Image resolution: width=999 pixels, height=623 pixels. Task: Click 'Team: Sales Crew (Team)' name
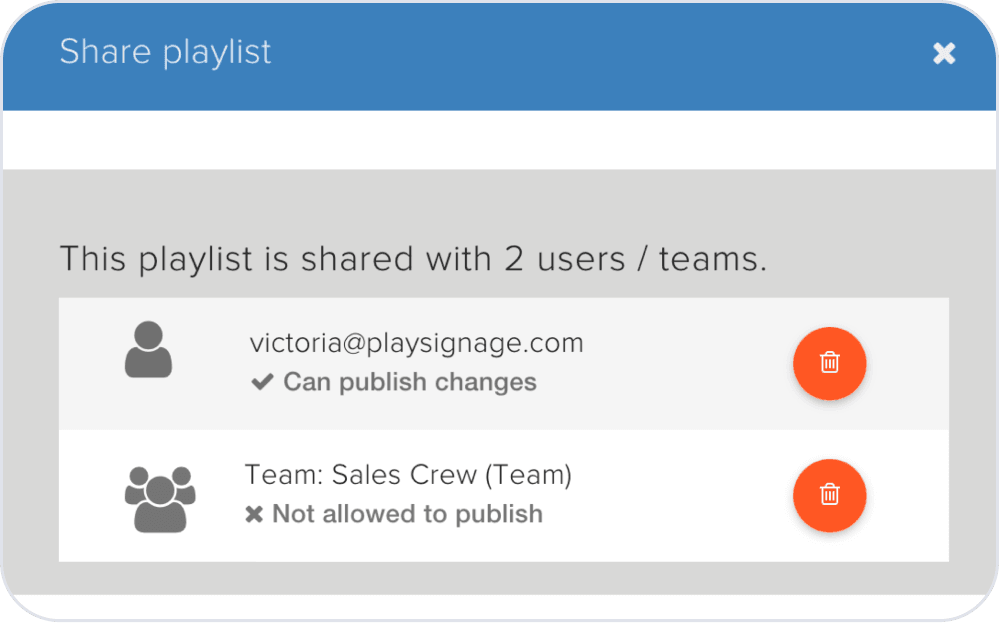(408, 475)
